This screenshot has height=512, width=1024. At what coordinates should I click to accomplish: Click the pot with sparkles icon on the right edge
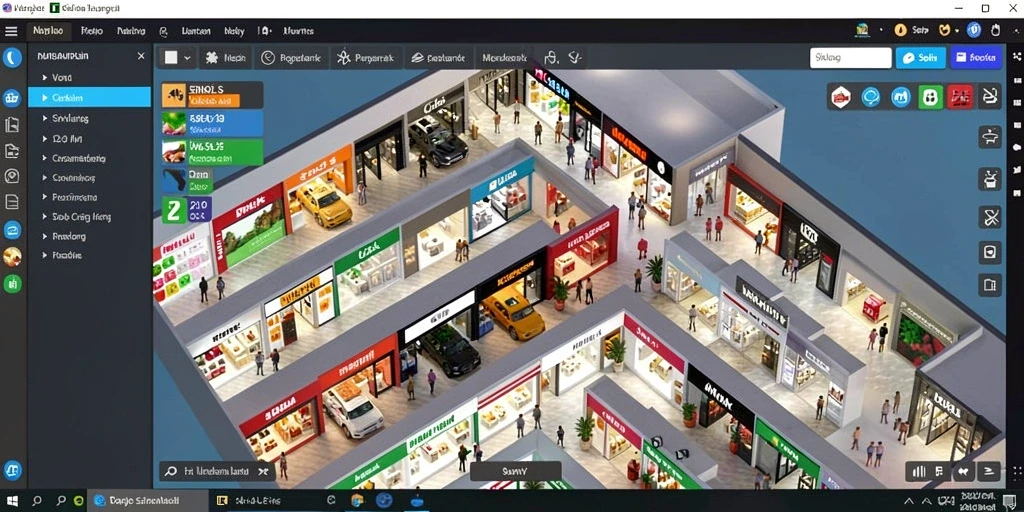tap(990, 179)
